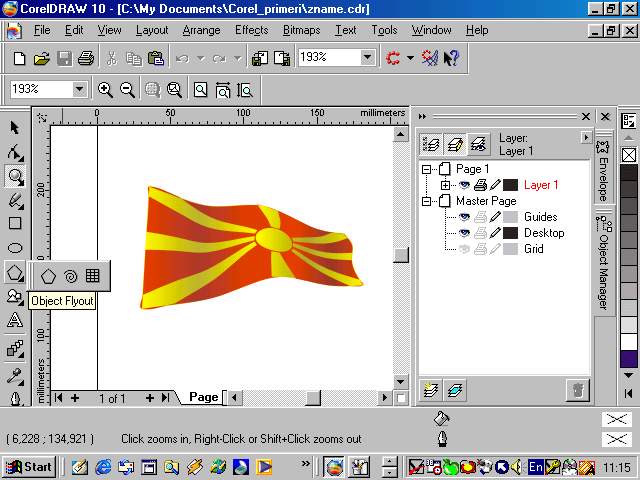Toggle Show Object Properties in Object Manager

click(x=431, y=144)
